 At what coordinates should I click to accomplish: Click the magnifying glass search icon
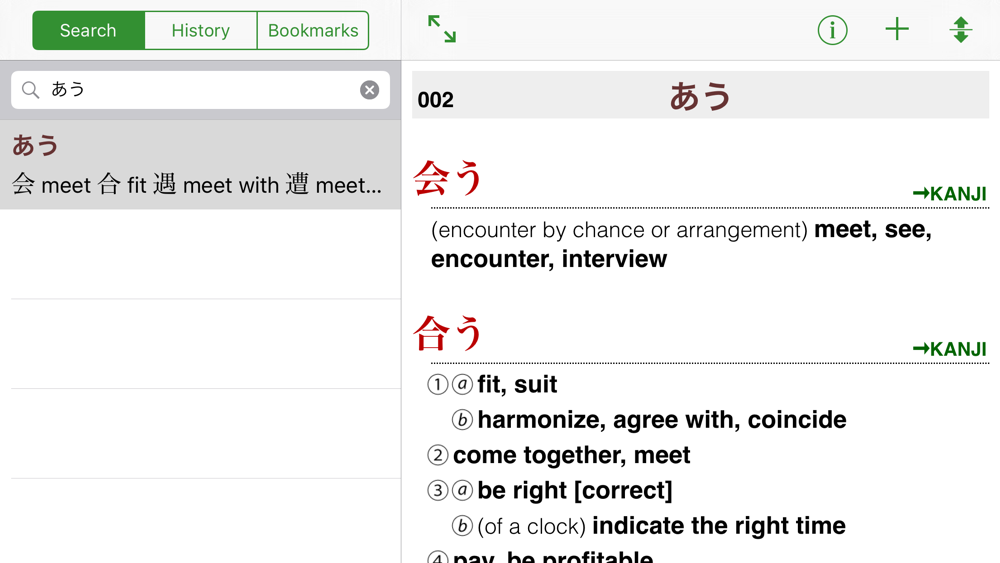pos(31,90)
